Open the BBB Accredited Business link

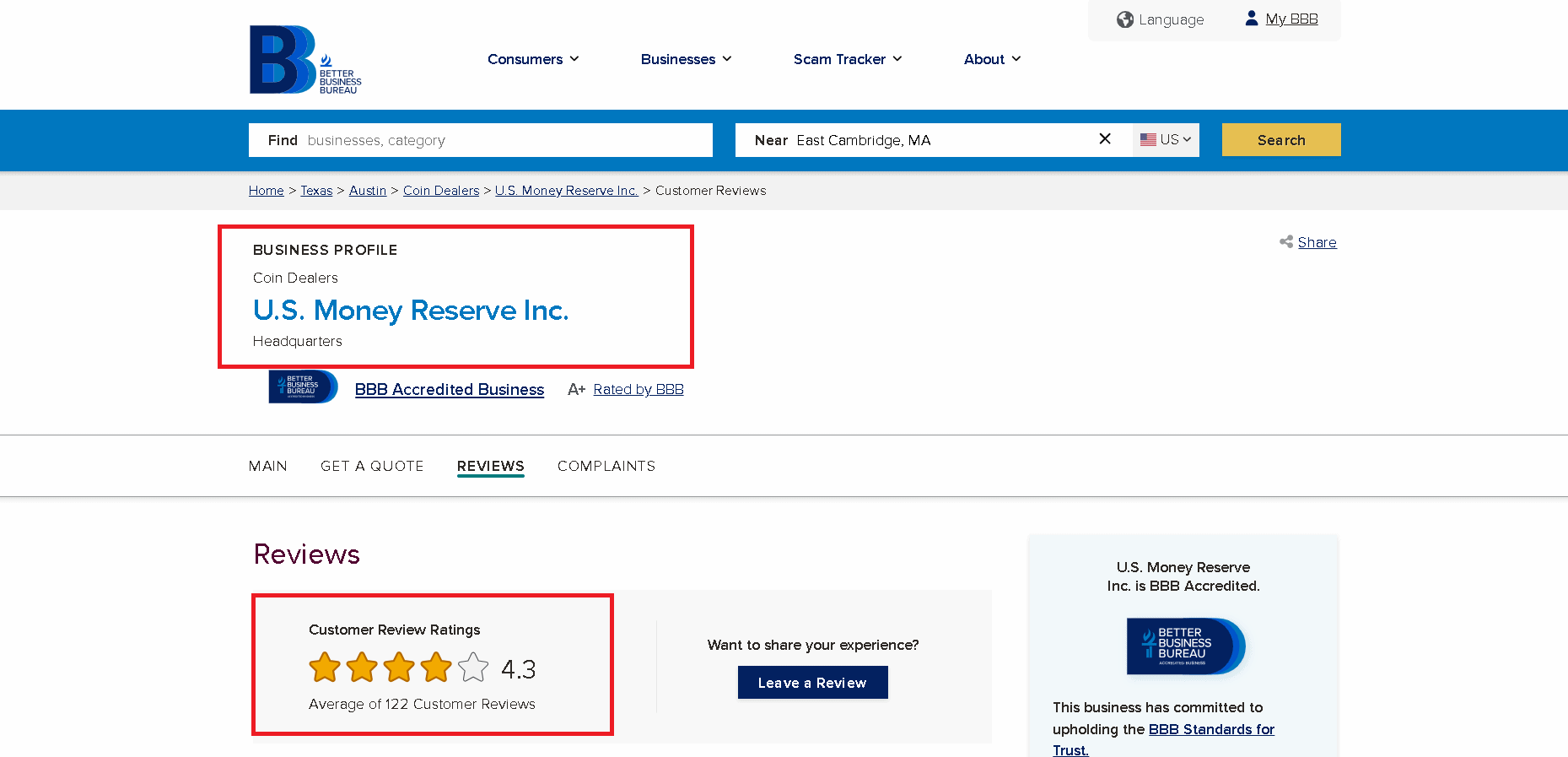(x=450, y=389)
